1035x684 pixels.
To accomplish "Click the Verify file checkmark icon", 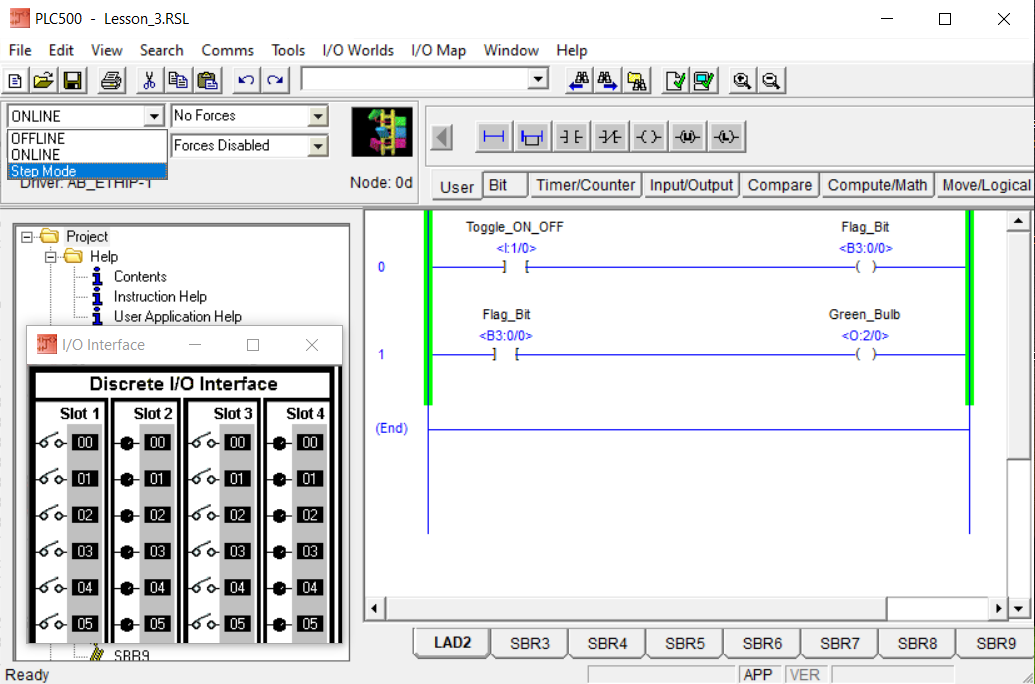I will tap(675, 81).
